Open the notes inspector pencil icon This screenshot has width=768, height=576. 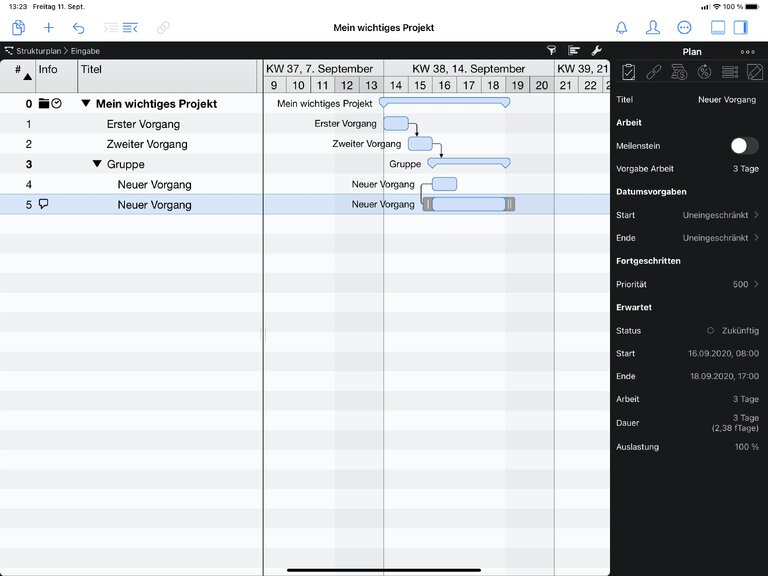(x=755, y=72)
